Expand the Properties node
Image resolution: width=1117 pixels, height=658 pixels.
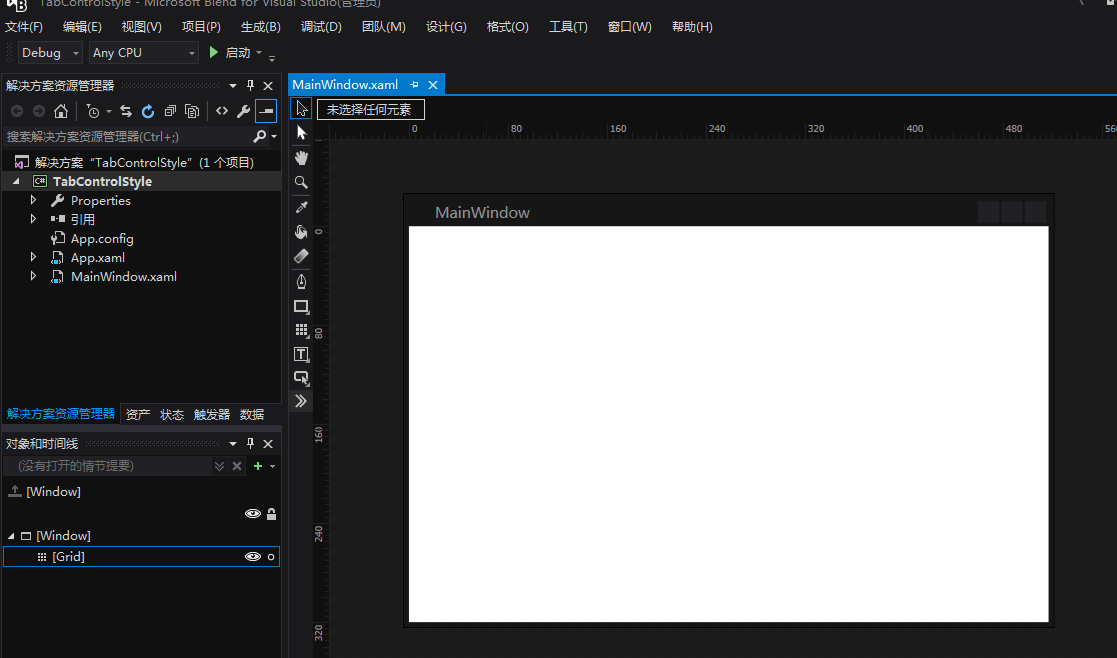tap(33, 200)
